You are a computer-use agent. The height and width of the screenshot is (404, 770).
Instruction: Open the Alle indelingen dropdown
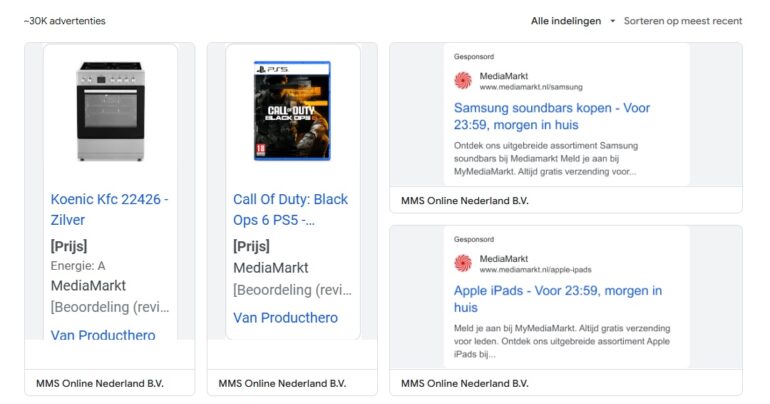[573, 21]
